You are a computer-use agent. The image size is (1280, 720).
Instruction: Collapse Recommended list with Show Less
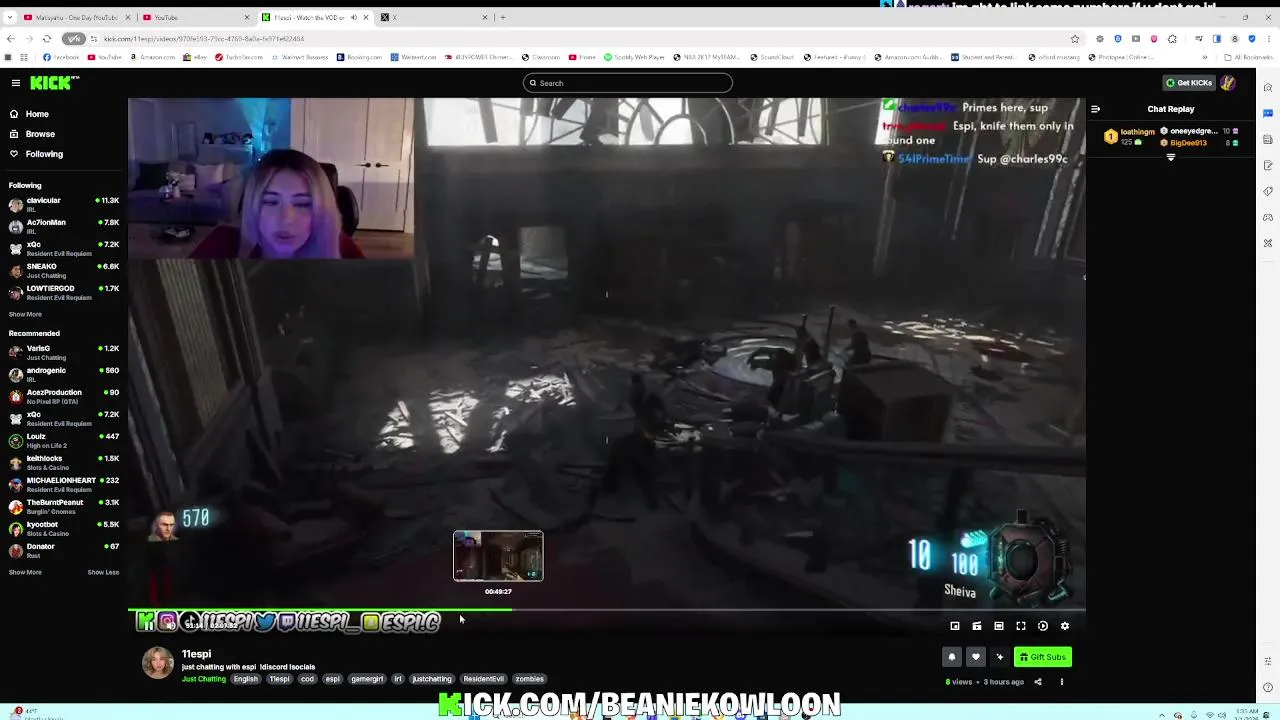coord(103,572)
